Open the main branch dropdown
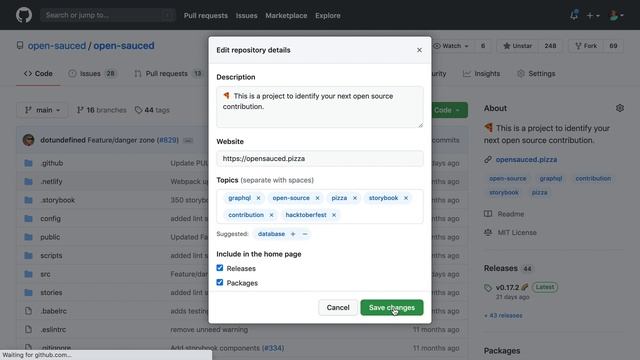 pos(42,110)
